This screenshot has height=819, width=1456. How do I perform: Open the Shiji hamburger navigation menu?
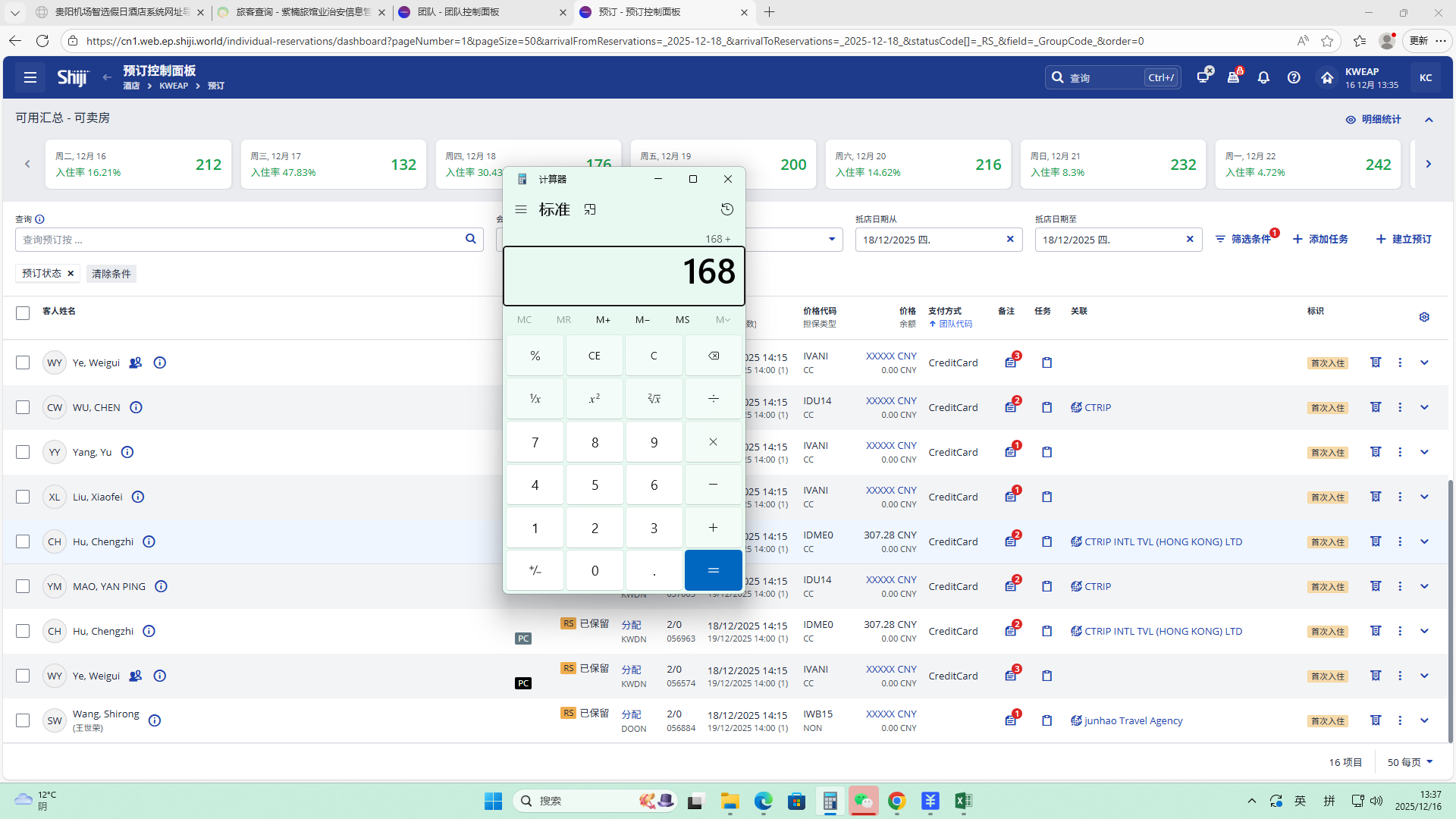pos(30,77)
